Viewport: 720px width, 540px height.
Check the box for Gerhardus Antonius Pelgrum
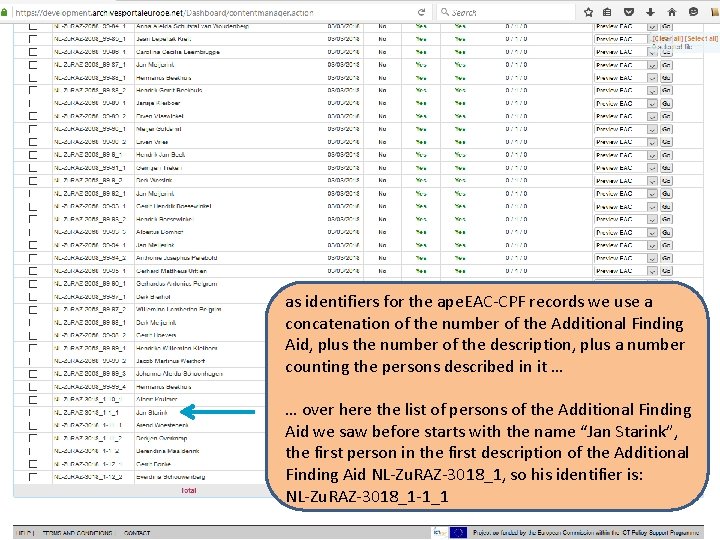tap(33, 284)
